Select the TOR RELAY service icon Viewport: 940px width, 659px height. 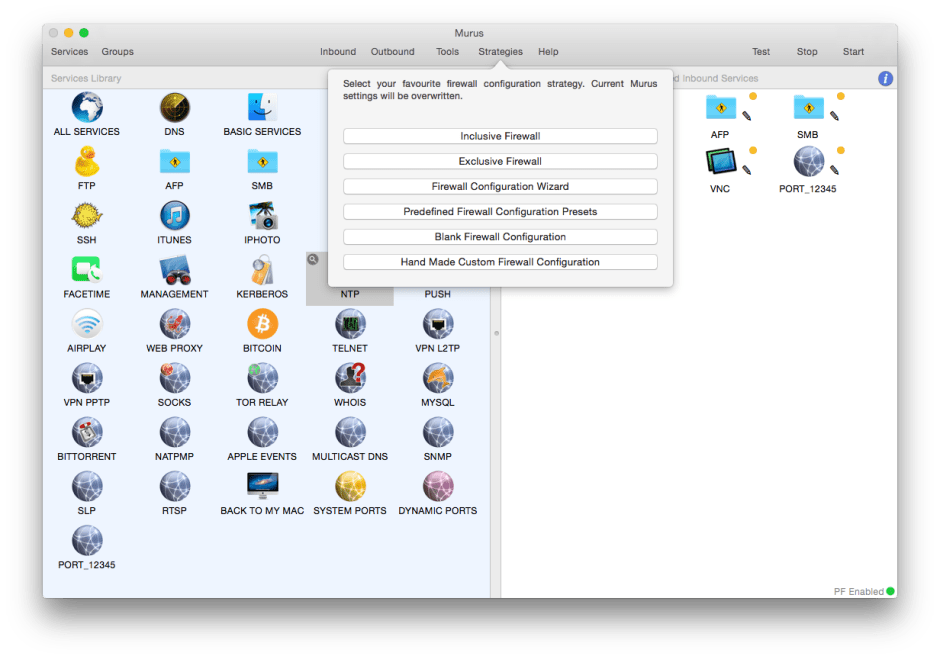pyautogui.click(x=261, y=378)
